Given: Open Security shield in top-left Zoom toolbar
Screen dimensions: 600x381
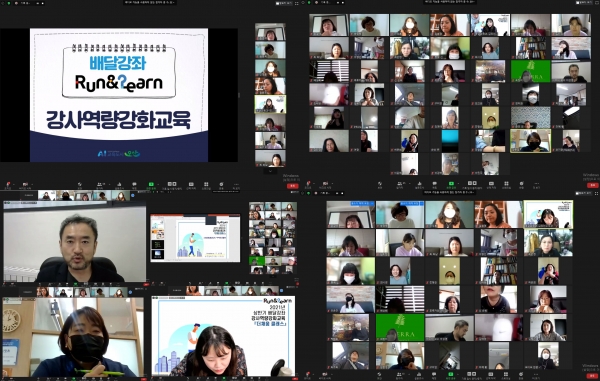Looking at the screenshot, I should click(80, 186).
